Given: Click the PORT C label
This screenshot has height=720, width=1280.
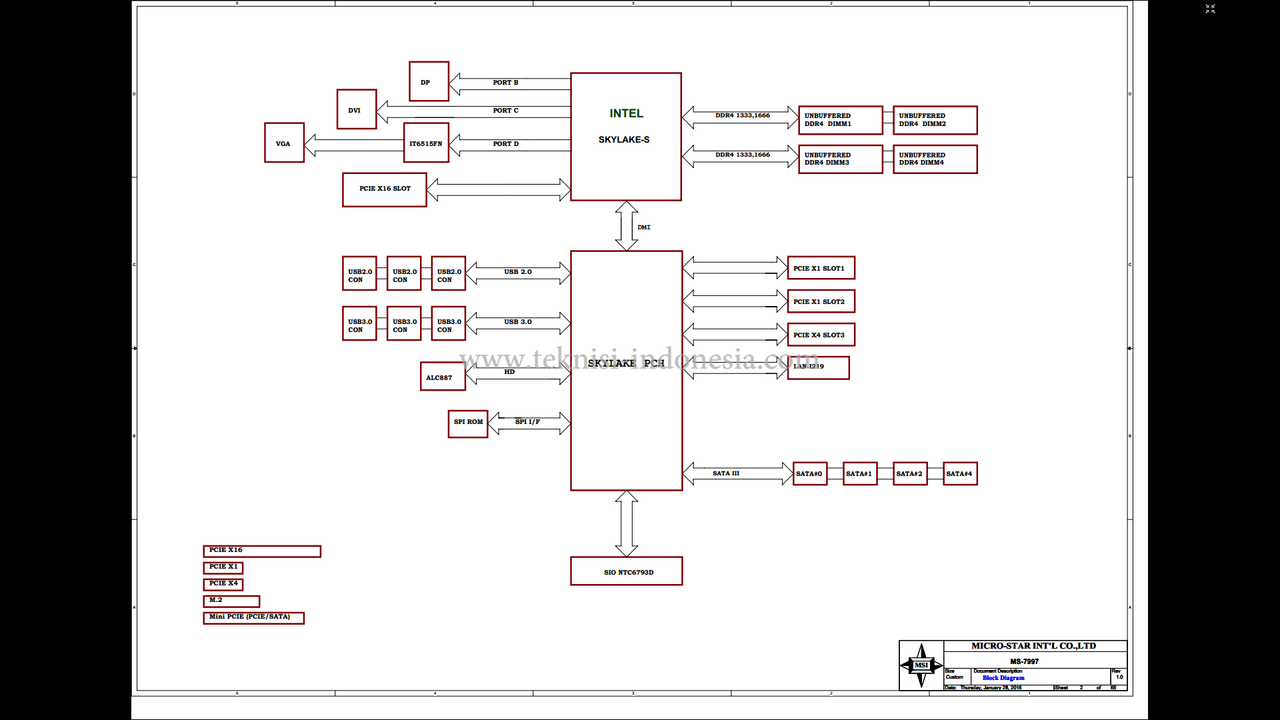Looking at the screenshot, I should coord(506,111).
